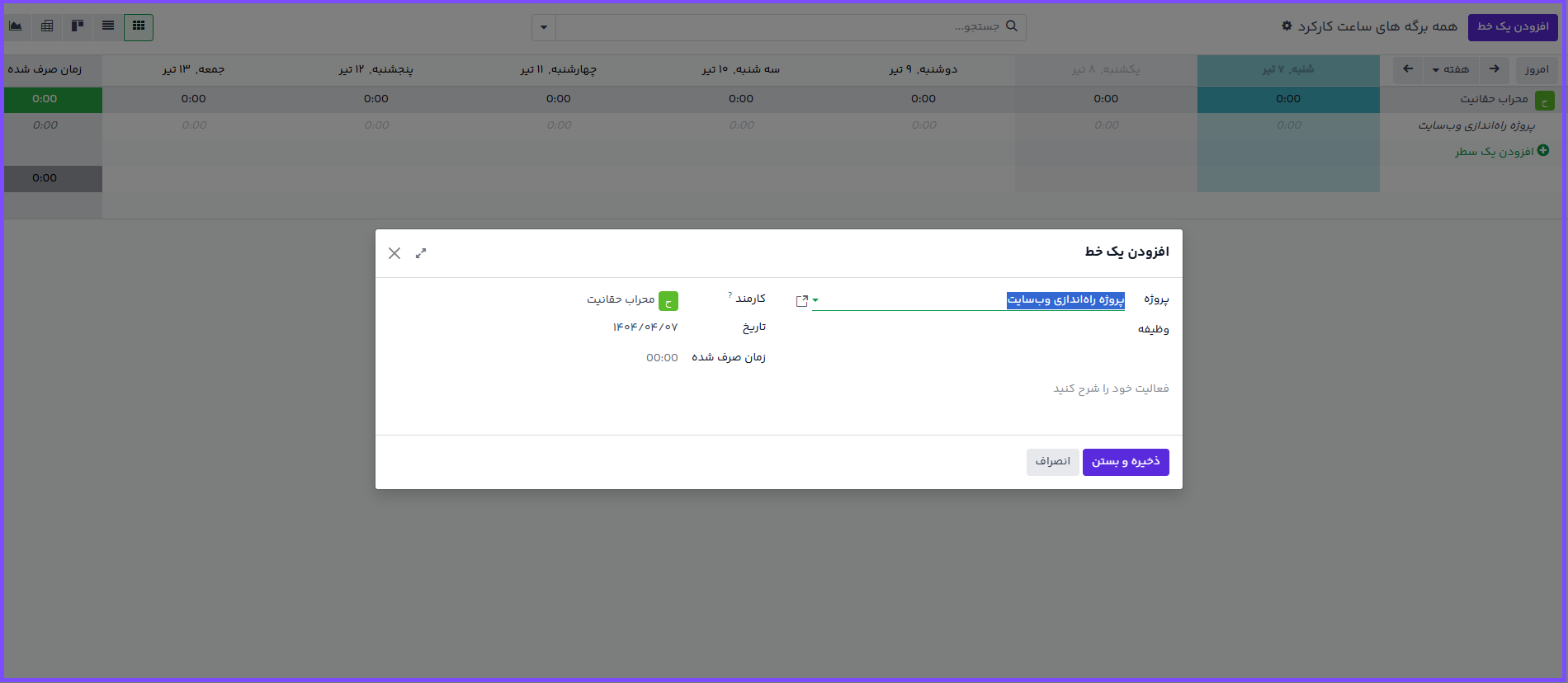Open the pivot table view icon
Image resolution: width=1568 pixels, height=683 pixels.
coord(47,26)
